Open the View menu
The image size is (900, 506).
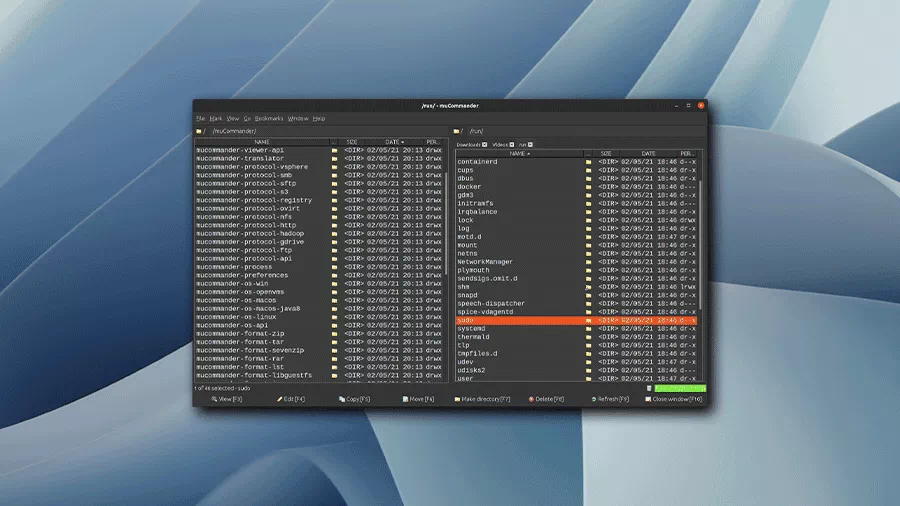pyautogui.click(x=232, y=119)
